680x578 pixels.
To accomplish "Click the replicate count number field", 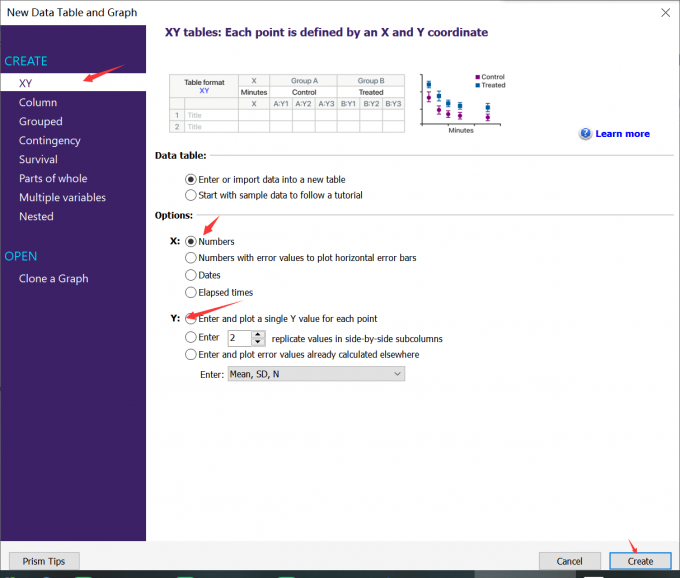I will point(239,338).
